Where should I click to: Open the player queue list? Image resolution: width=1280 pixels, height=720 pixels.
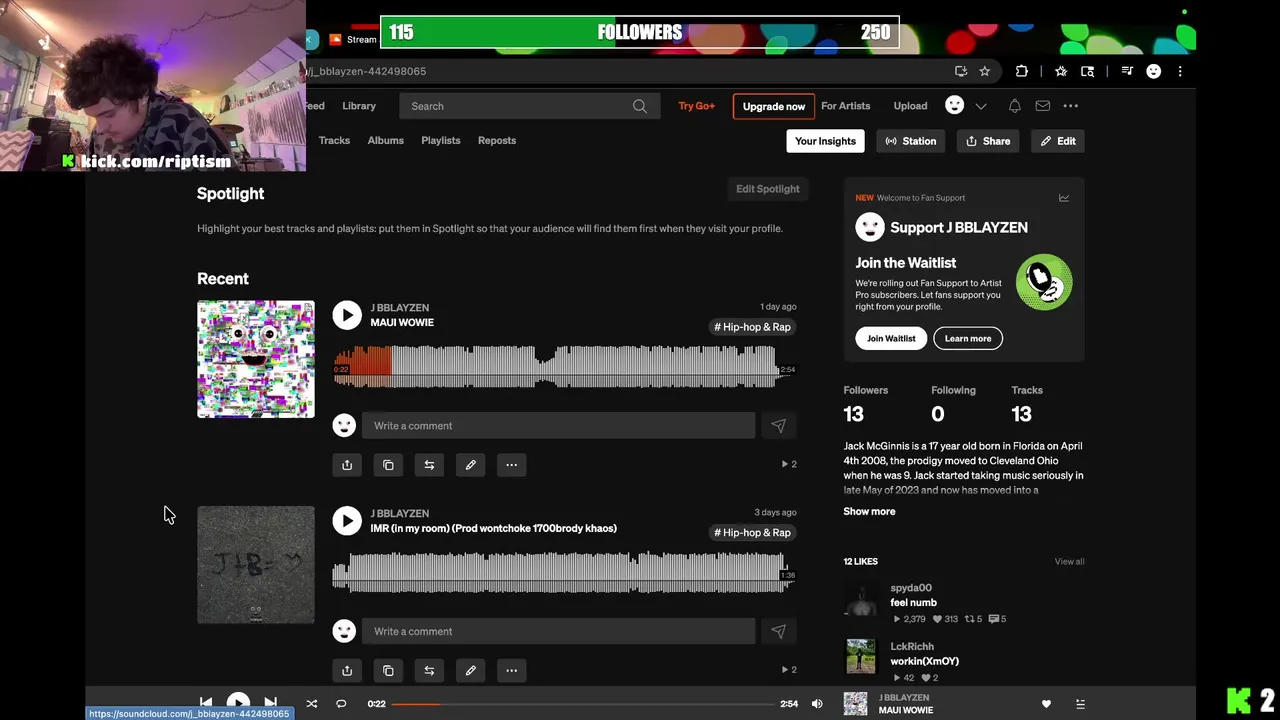point(1080,704)
